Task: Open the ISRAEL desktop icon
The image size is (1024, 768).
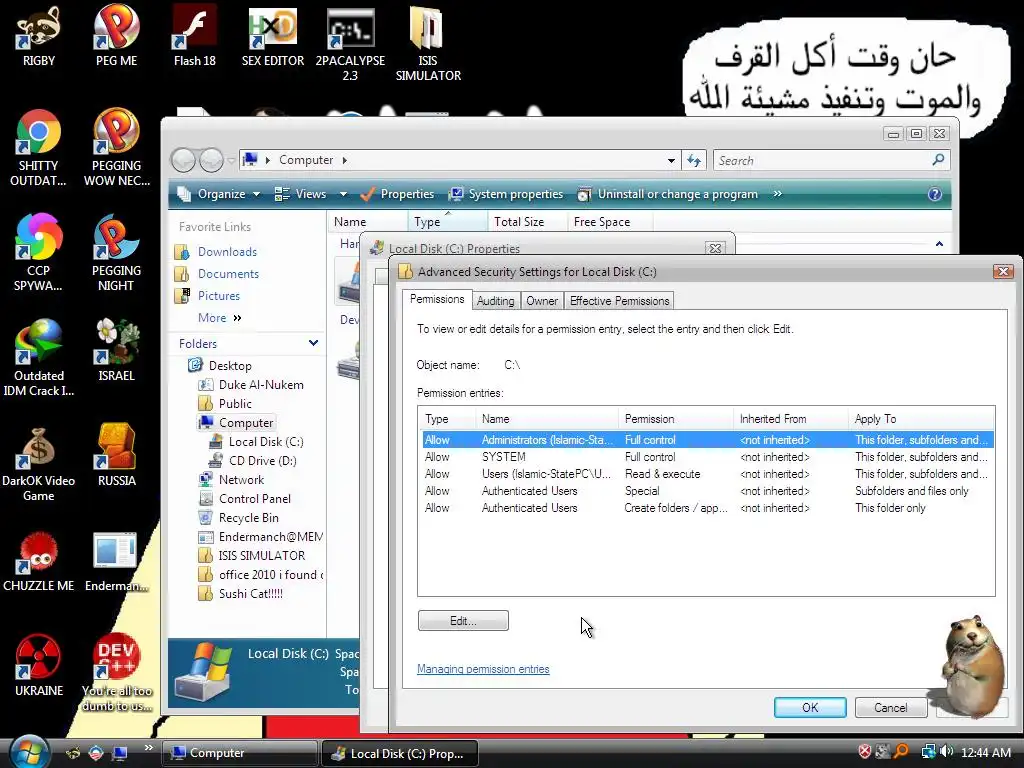Action: (x=116, y=350)
